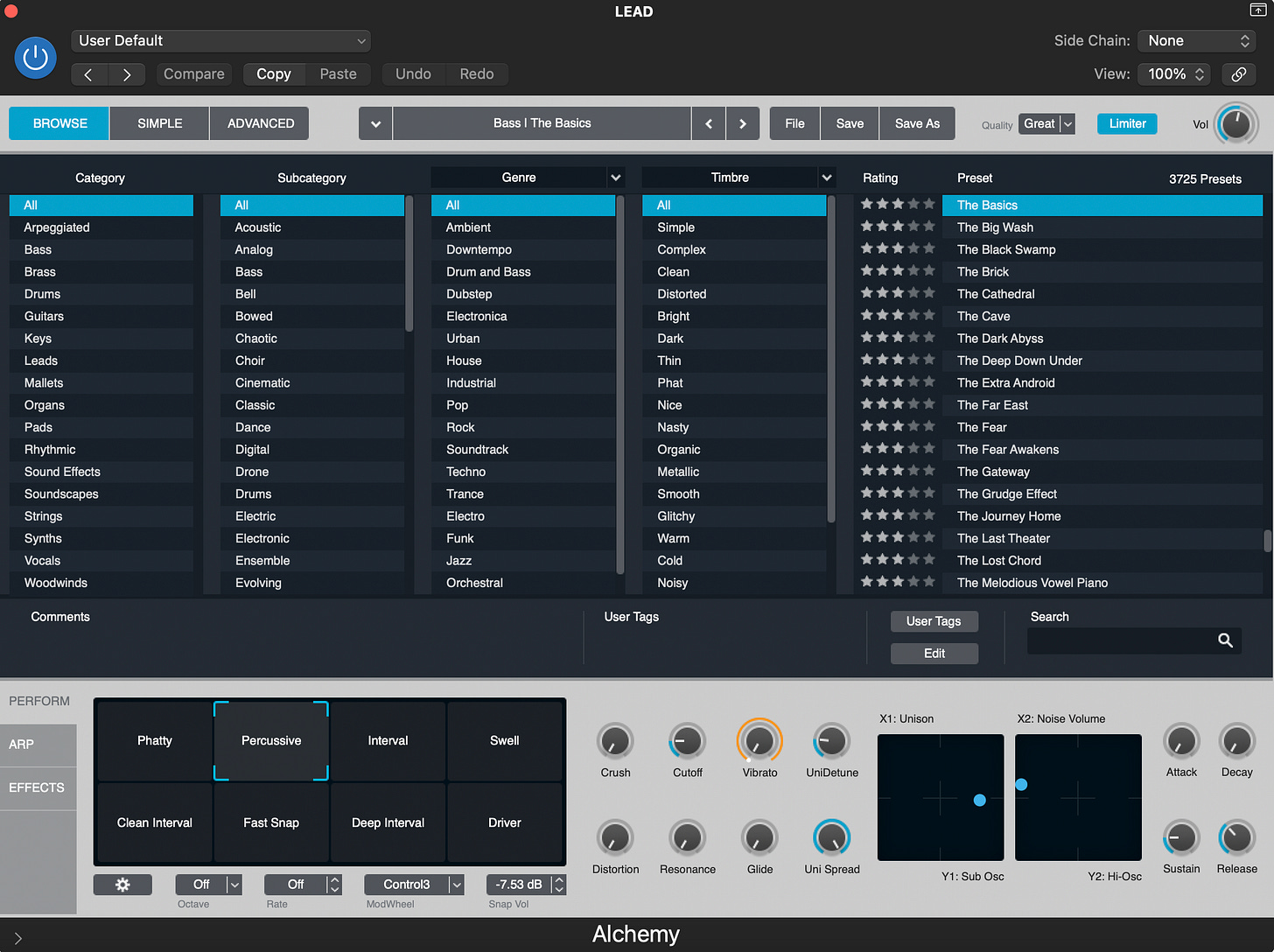Go to previous setting arrow
The height and width of the screenshot is (952, 1274).
pyautogui.click(x=89, y=74)
